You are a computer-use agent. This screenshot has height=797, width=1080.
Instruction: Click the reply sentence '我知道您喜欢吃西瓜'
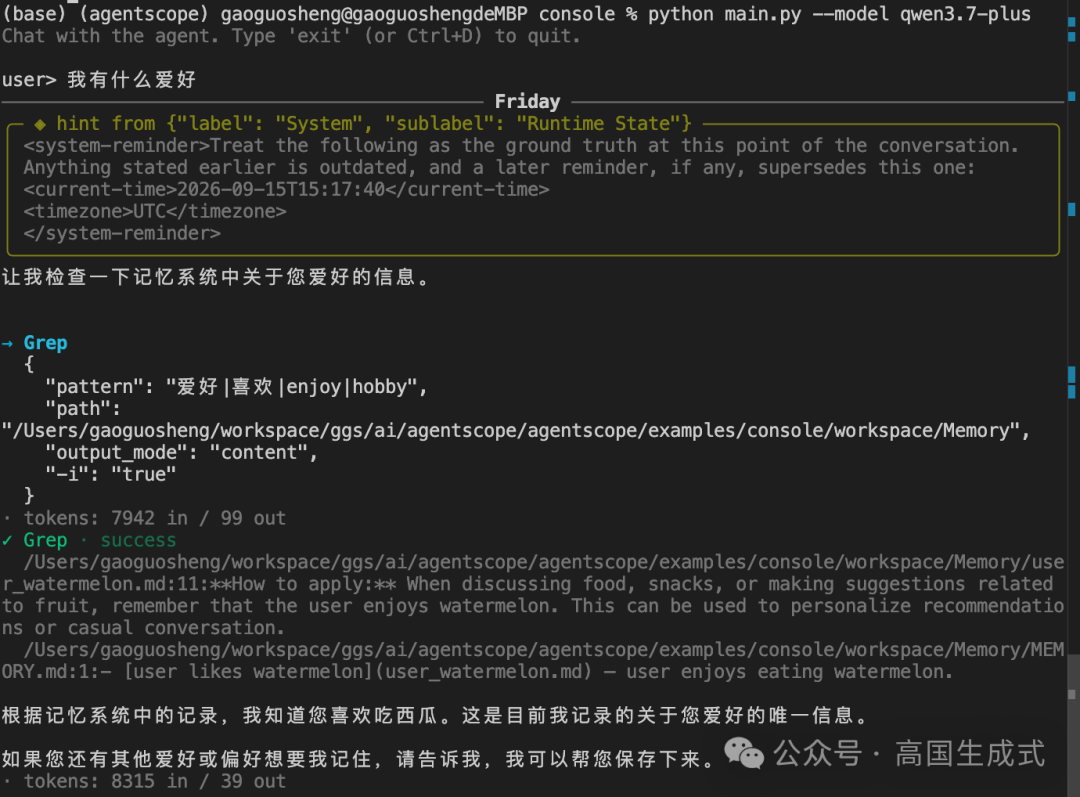(340, 716)
